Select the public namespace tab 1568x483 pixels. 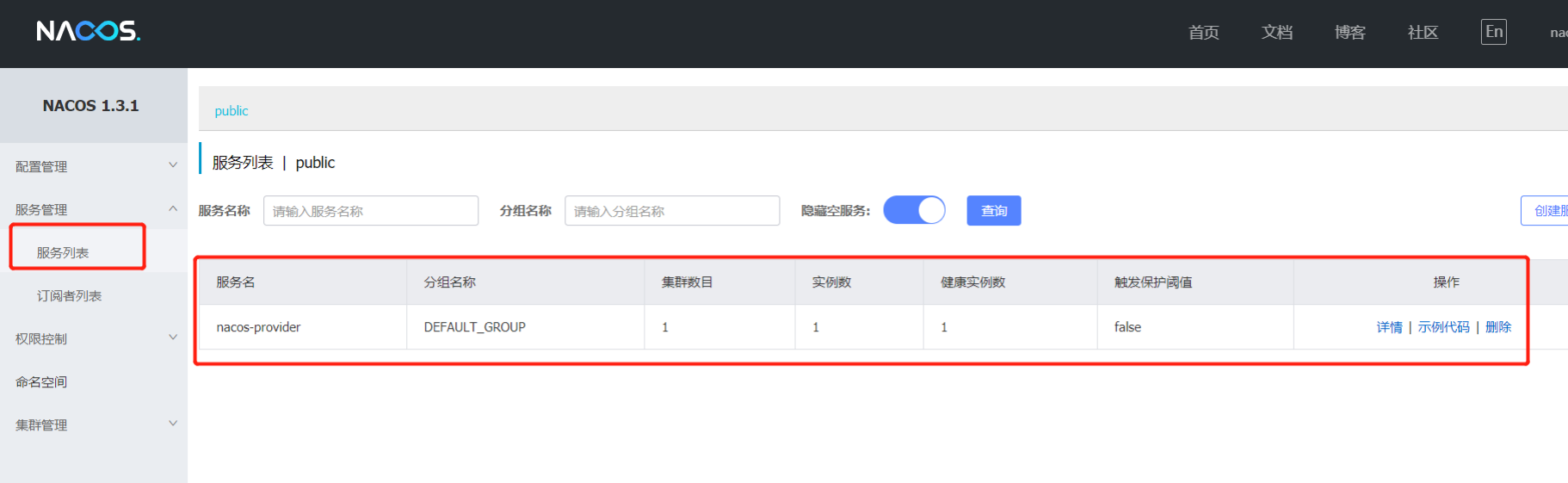tap(231, 110)
